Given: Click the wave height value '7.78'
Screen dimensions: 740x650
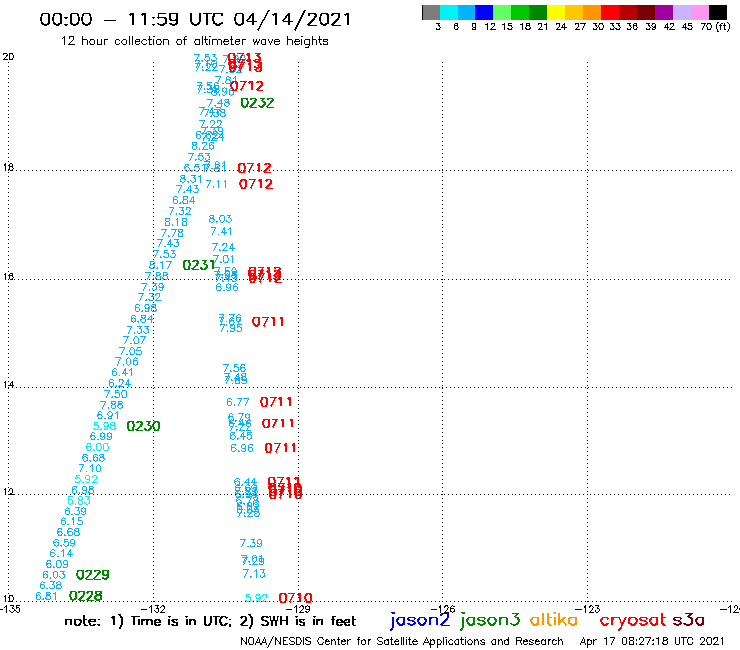Looking at the screenshot, I should [x=172, y=233].
